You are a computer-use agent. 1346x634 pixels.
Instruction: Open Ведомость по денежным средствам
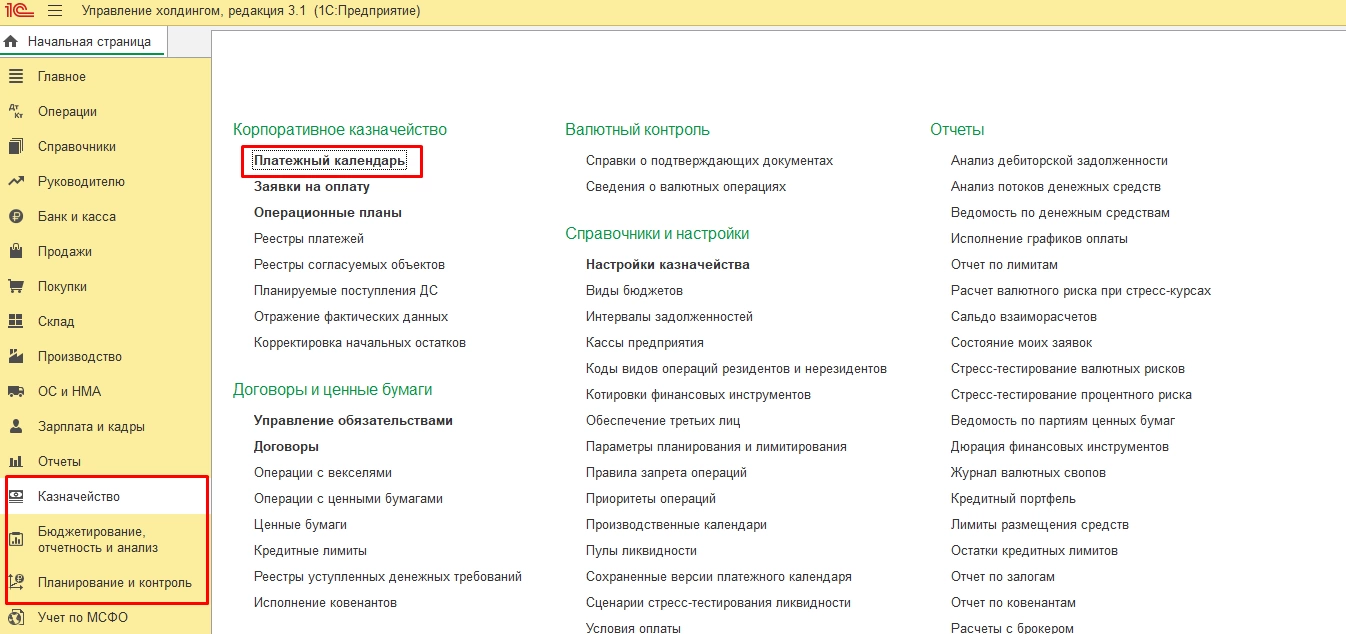point(1060,213)
